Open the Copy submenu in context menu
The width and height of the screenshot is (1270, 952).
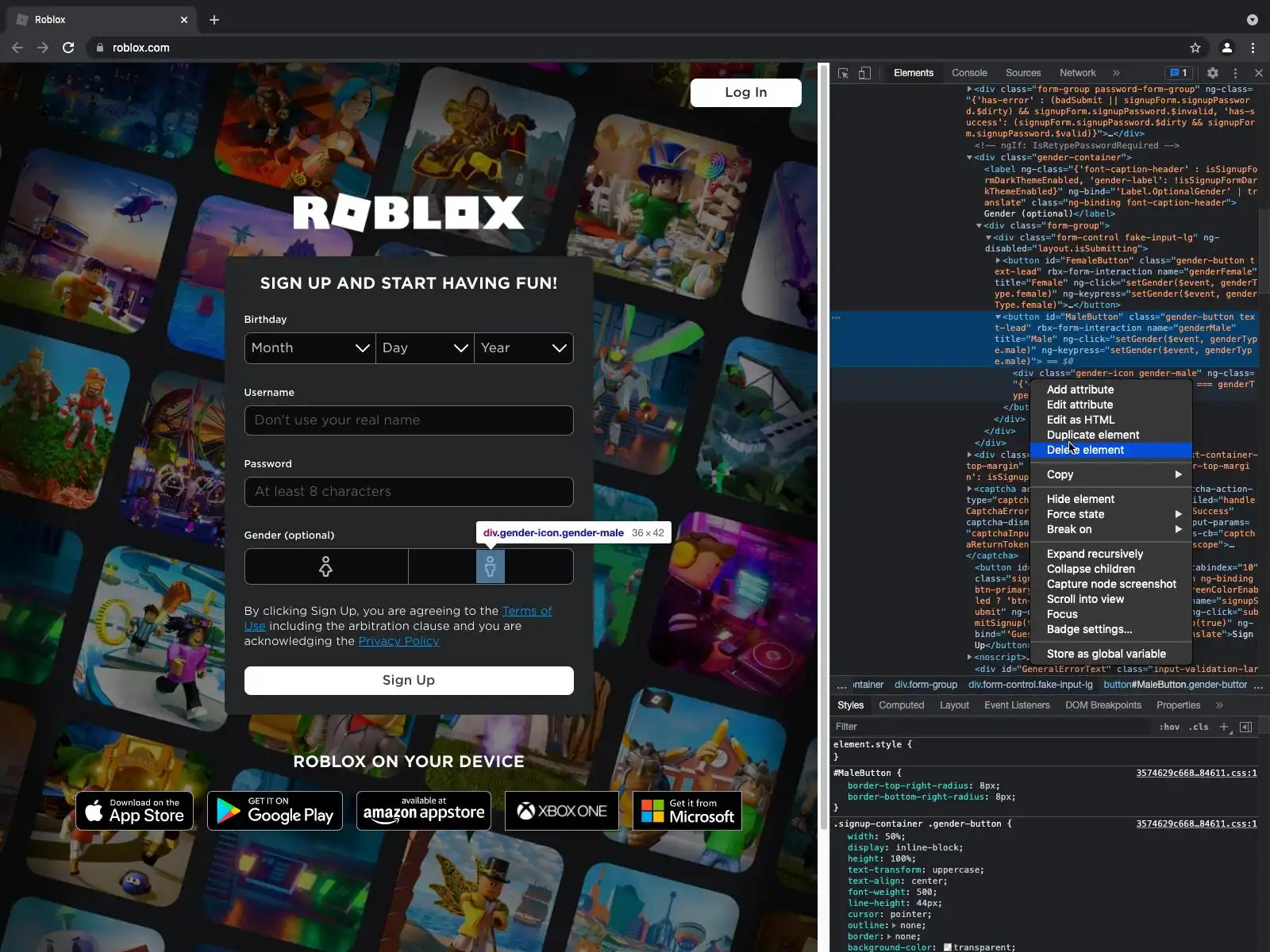[x=1111, y=474]
